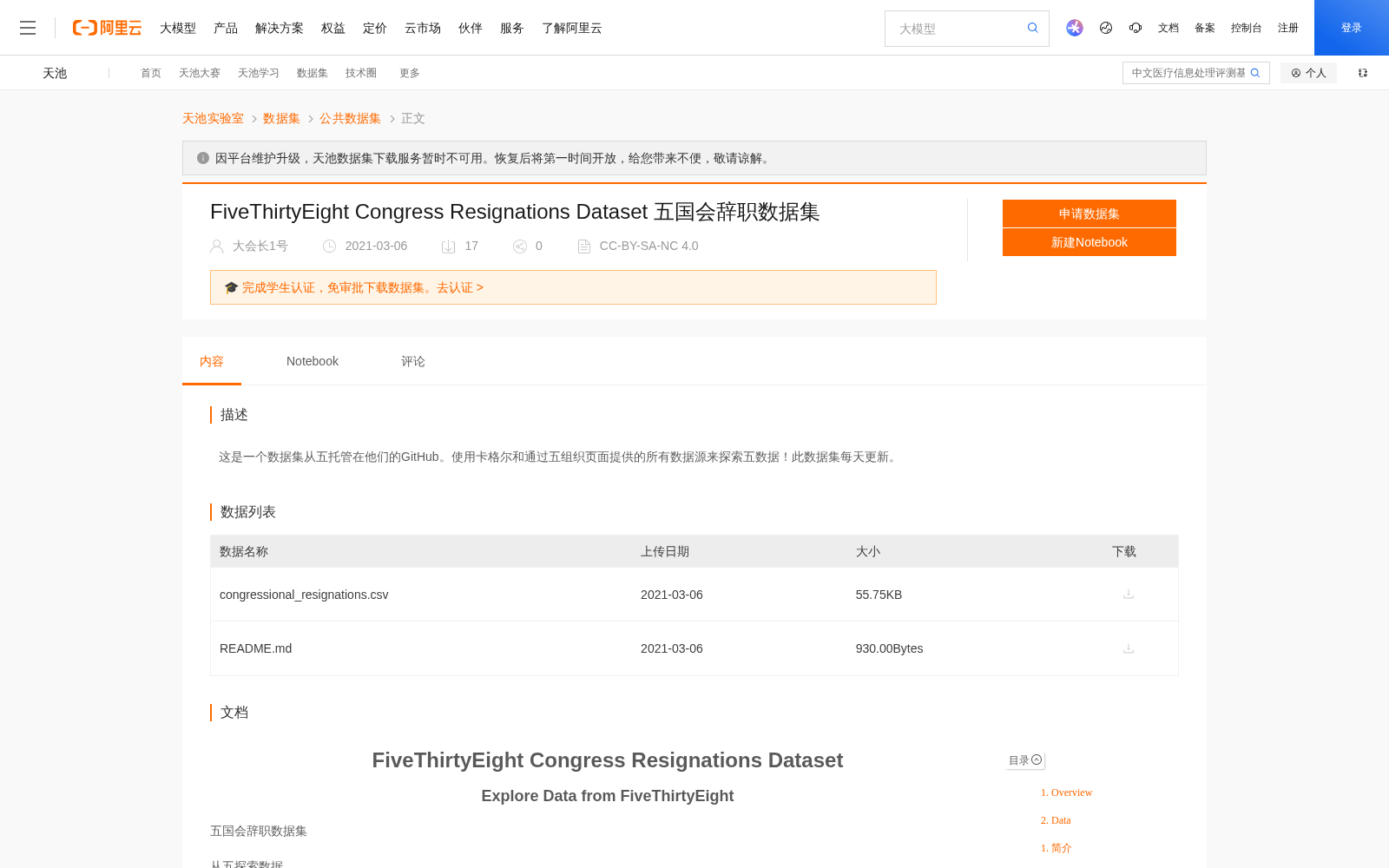
Task: Open the 定价 menu item
Action: 375,28
